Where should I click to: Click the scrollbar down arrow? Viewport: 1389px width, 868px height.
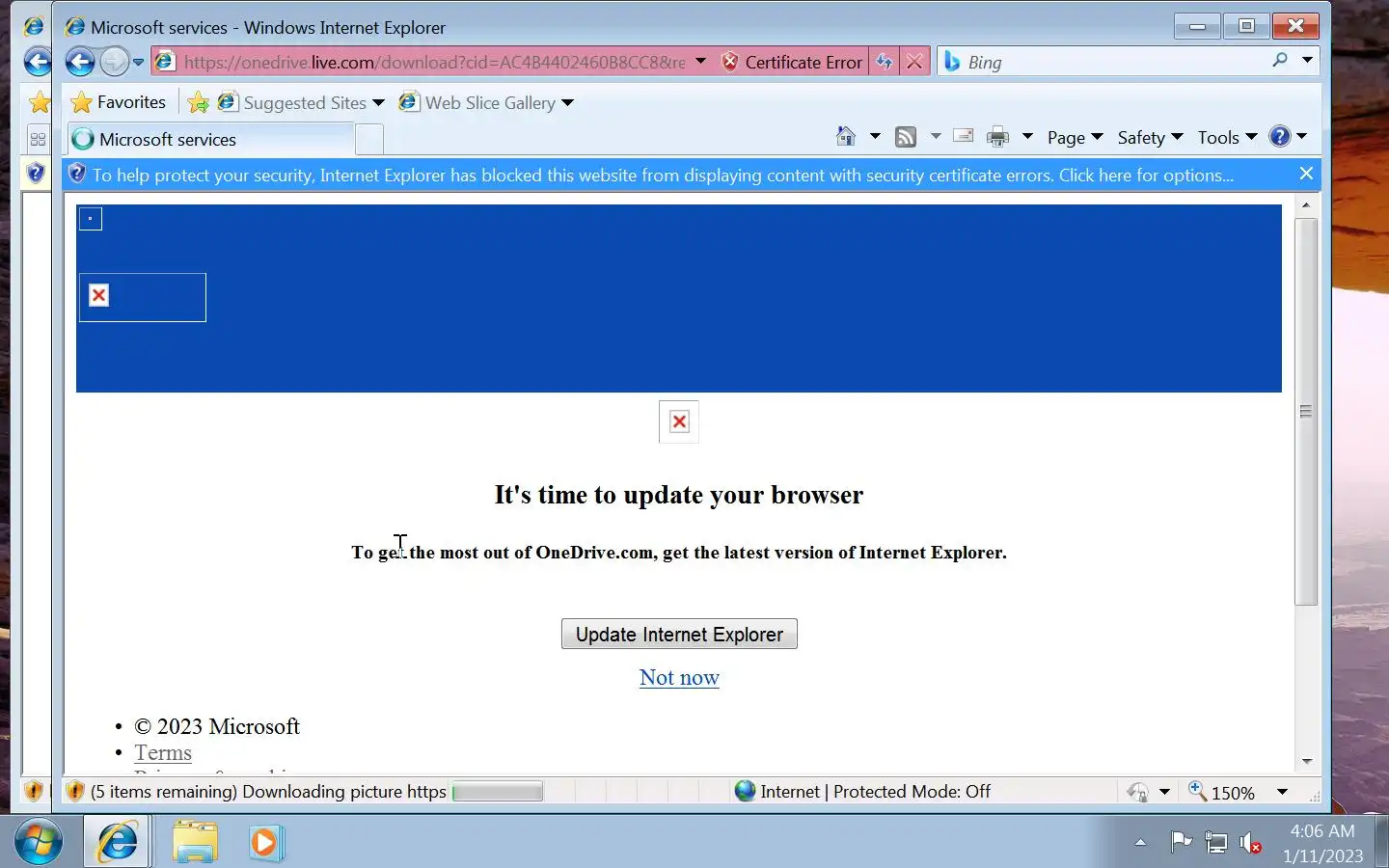tap(1306, 762)
